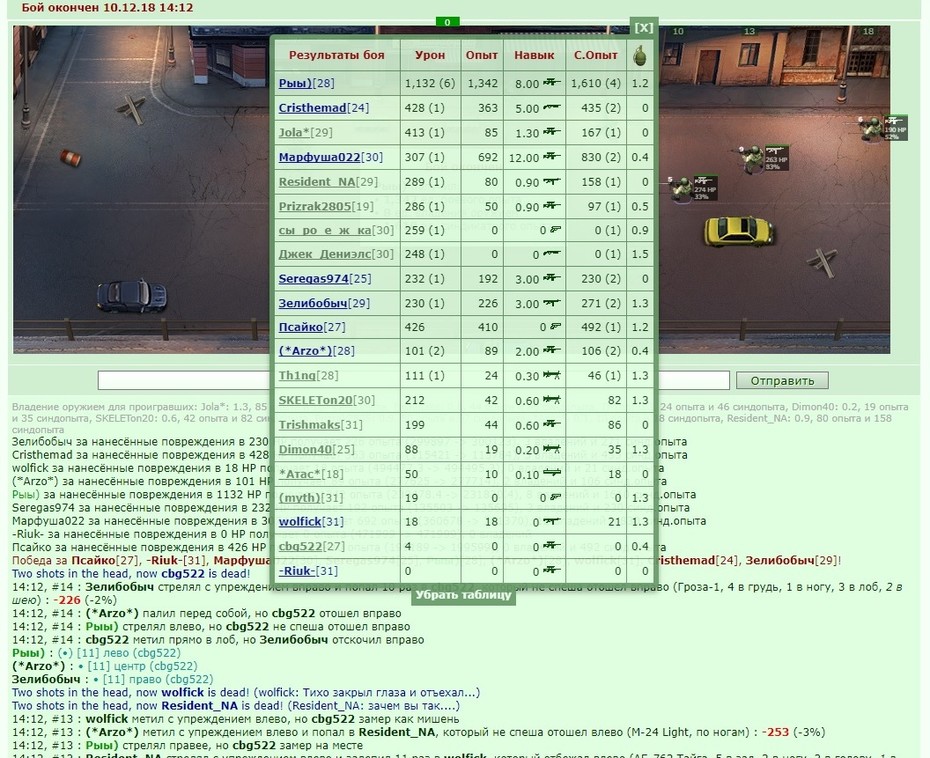Viewport: 930px width, 758px height.
Task: Open player profile -Riuk- in the table
Action: click(297, 571)
